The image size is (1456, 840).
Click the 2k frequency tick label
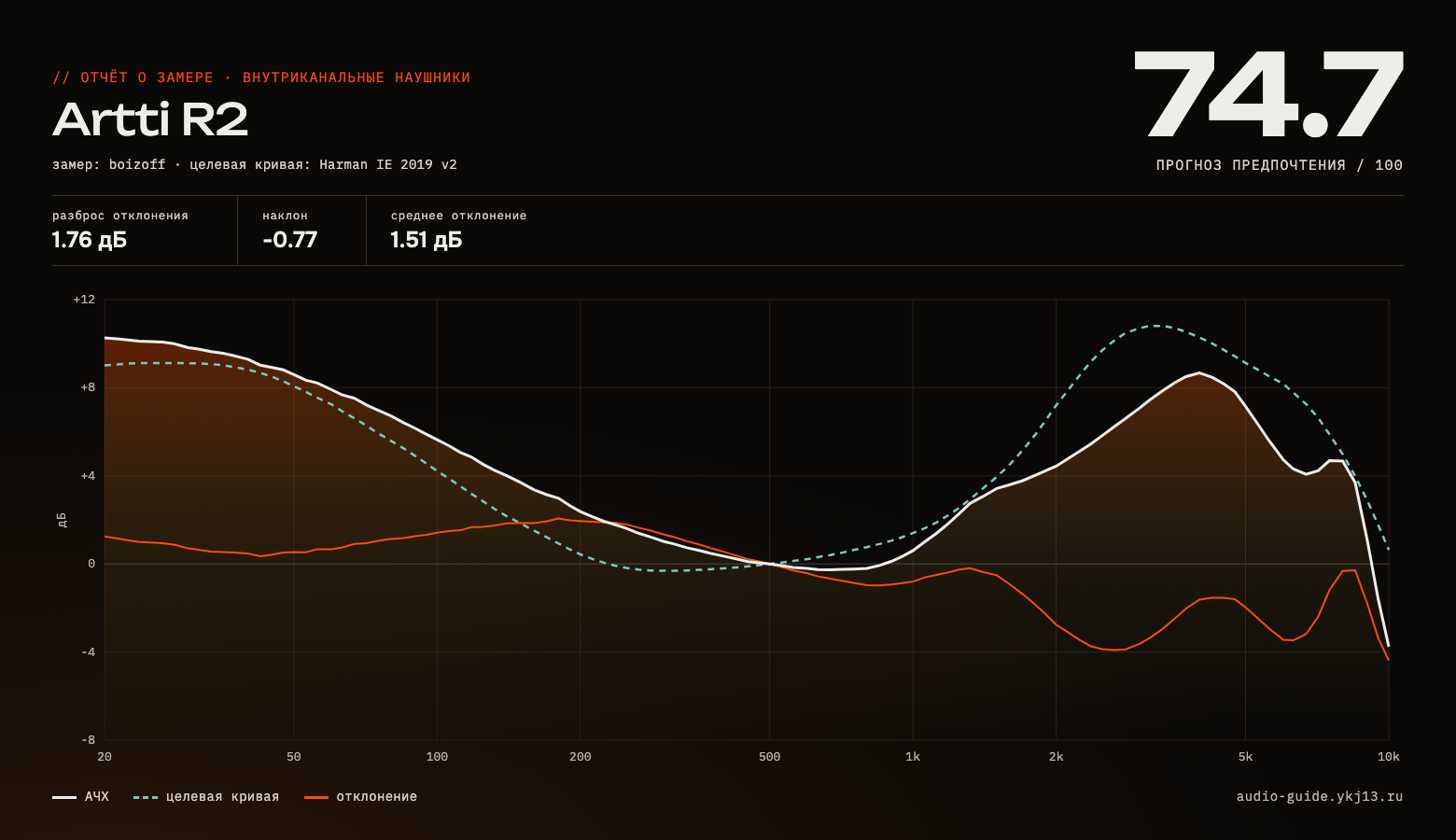[x=1057, y=757]
